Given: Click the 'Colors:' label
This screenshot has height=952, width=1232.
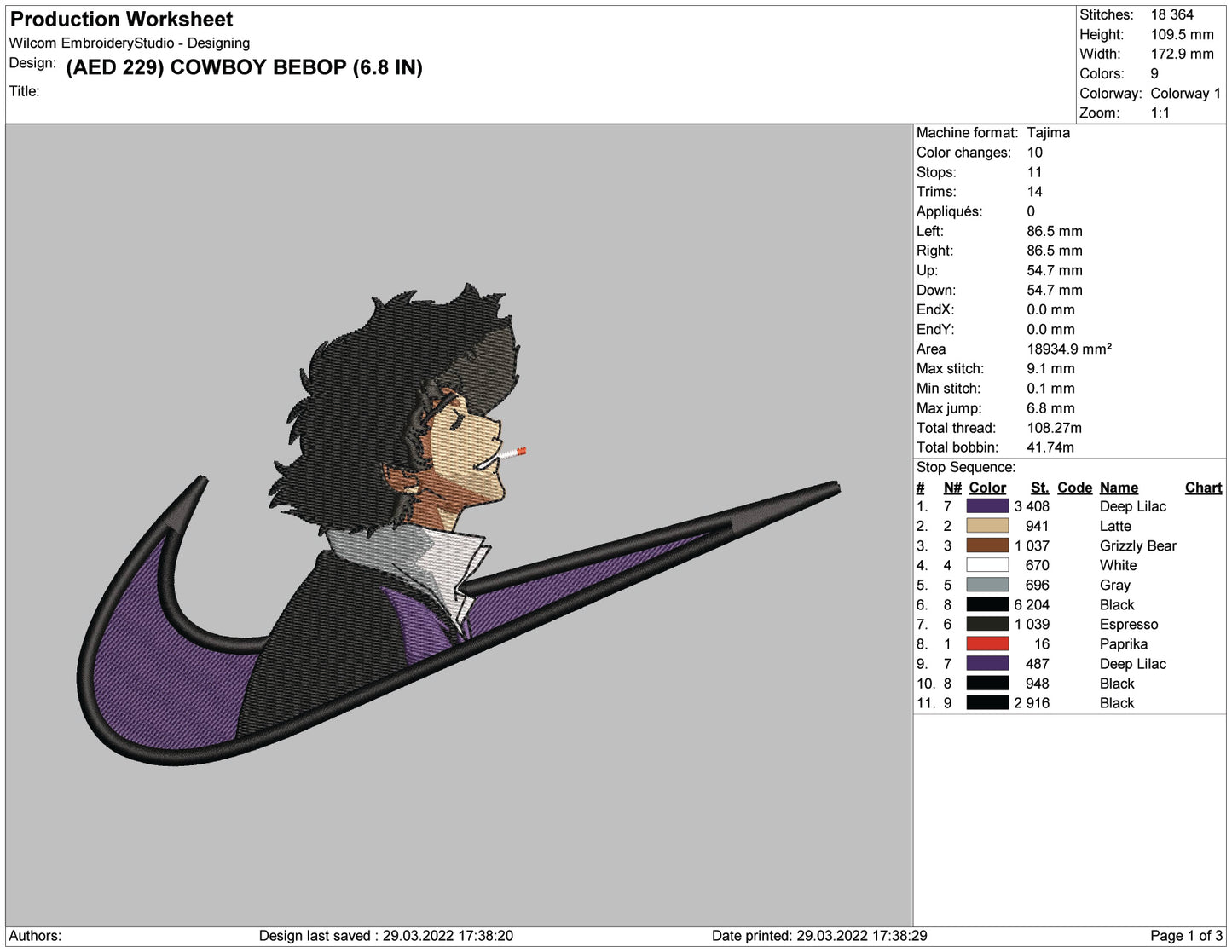Looking at the screenshot, I should (1102, 73).
